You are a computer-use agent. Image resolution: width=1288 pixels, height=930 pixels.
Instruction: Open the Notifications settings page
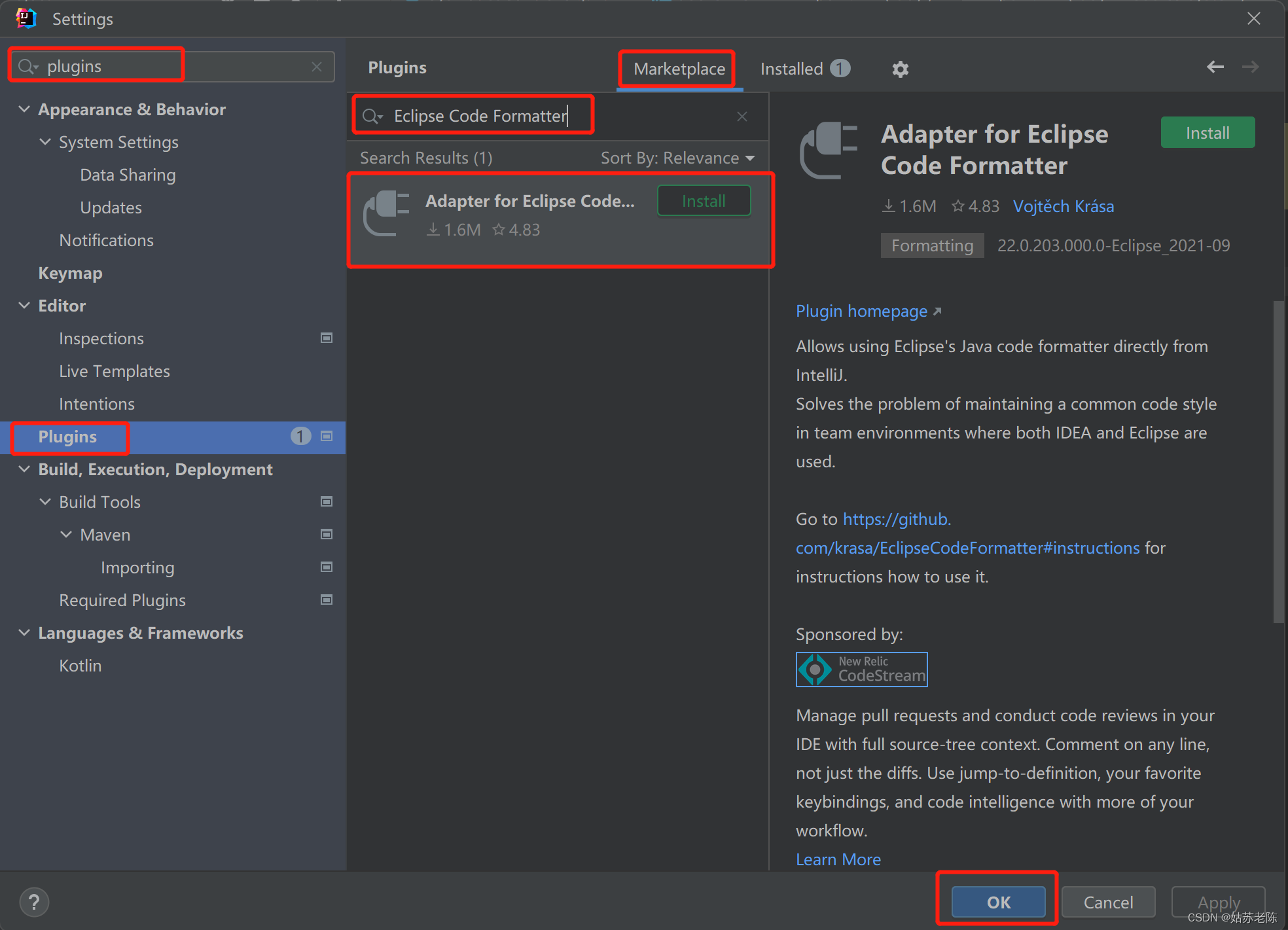tap(106, 240)
